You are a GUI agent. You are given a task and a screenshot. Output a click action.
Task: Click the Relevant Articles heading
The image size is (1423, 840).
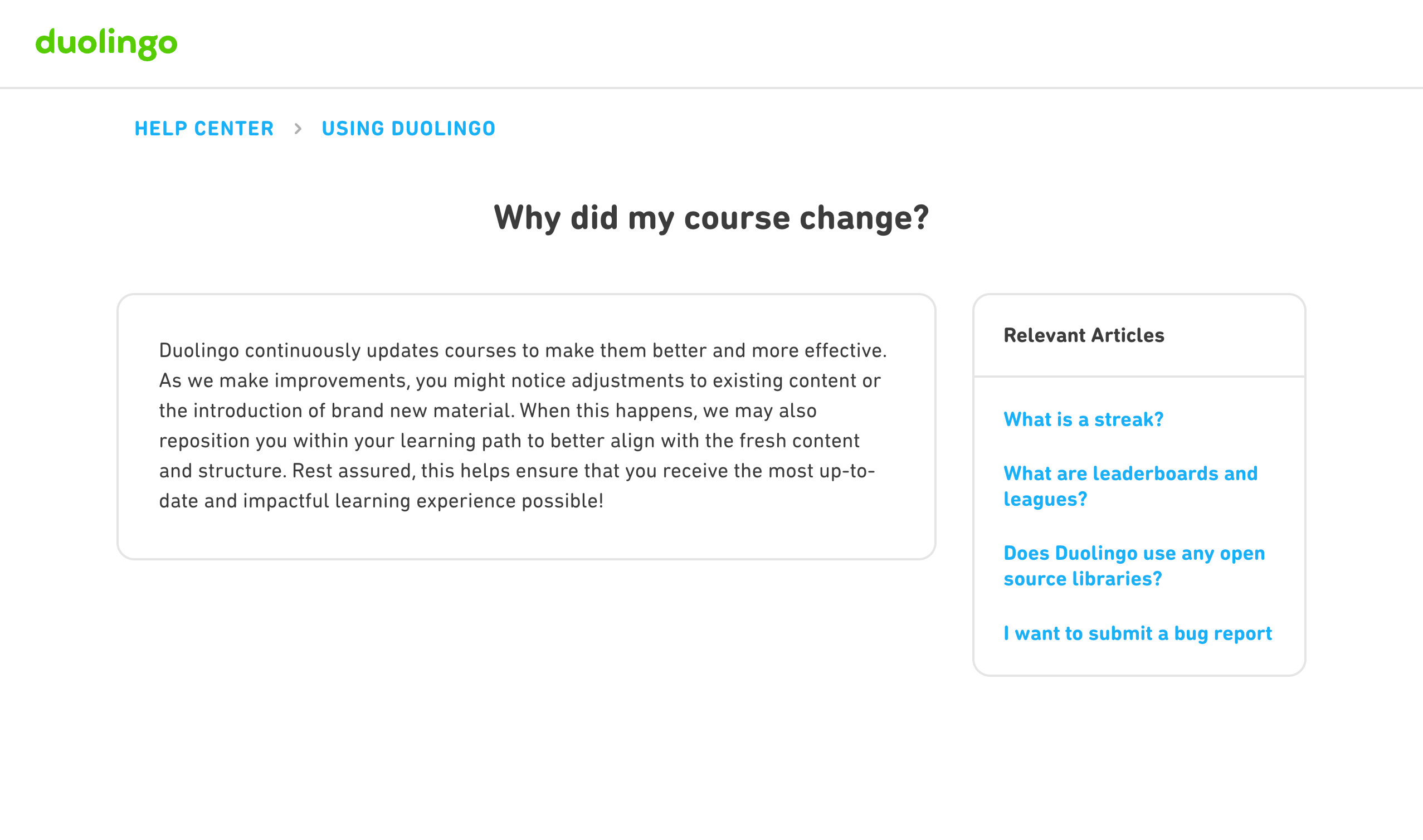tap(1084, 335)
